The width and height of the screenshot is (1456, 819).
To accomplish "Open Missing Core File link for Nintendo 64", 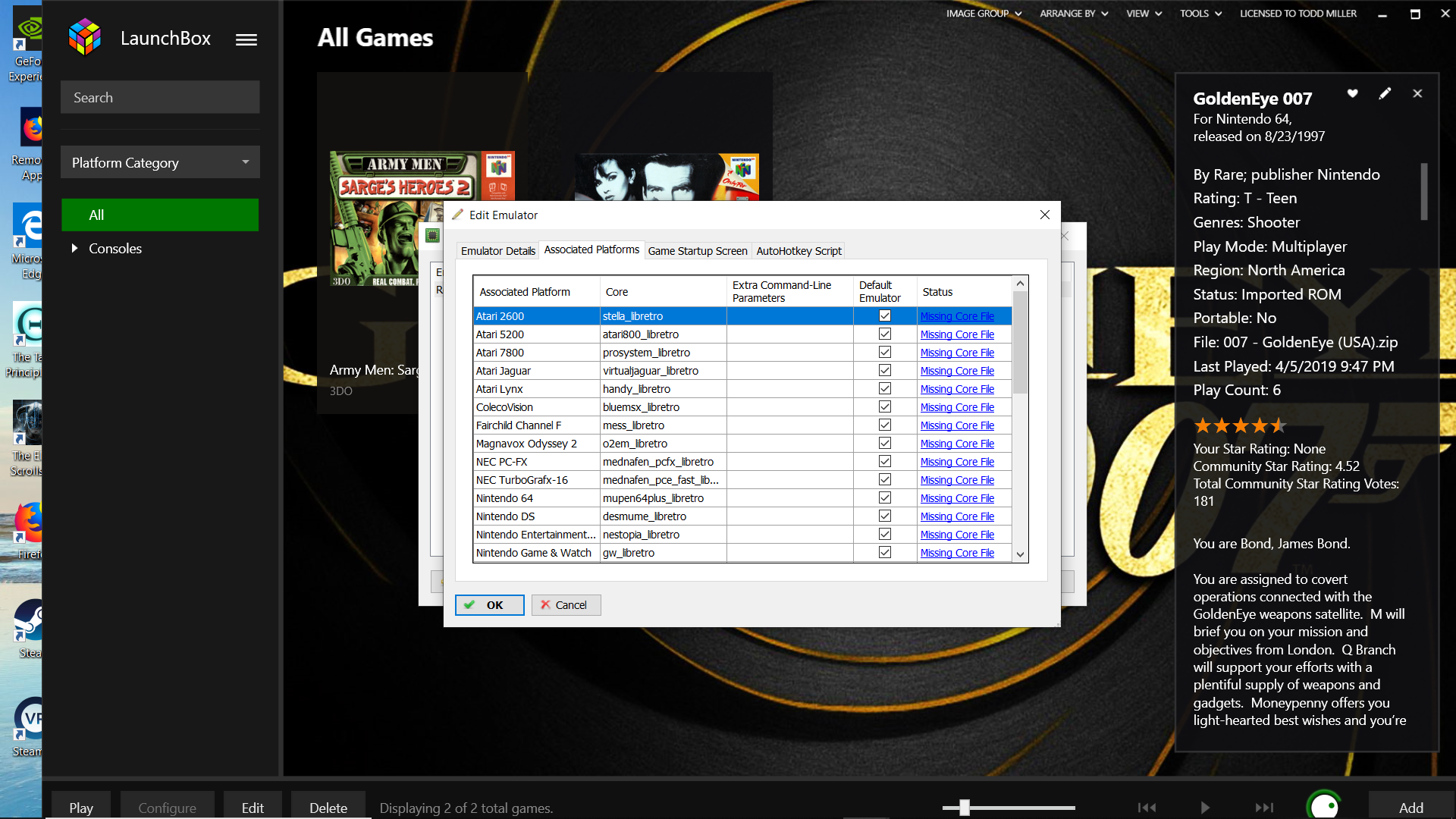I will [x=957, y=498].
